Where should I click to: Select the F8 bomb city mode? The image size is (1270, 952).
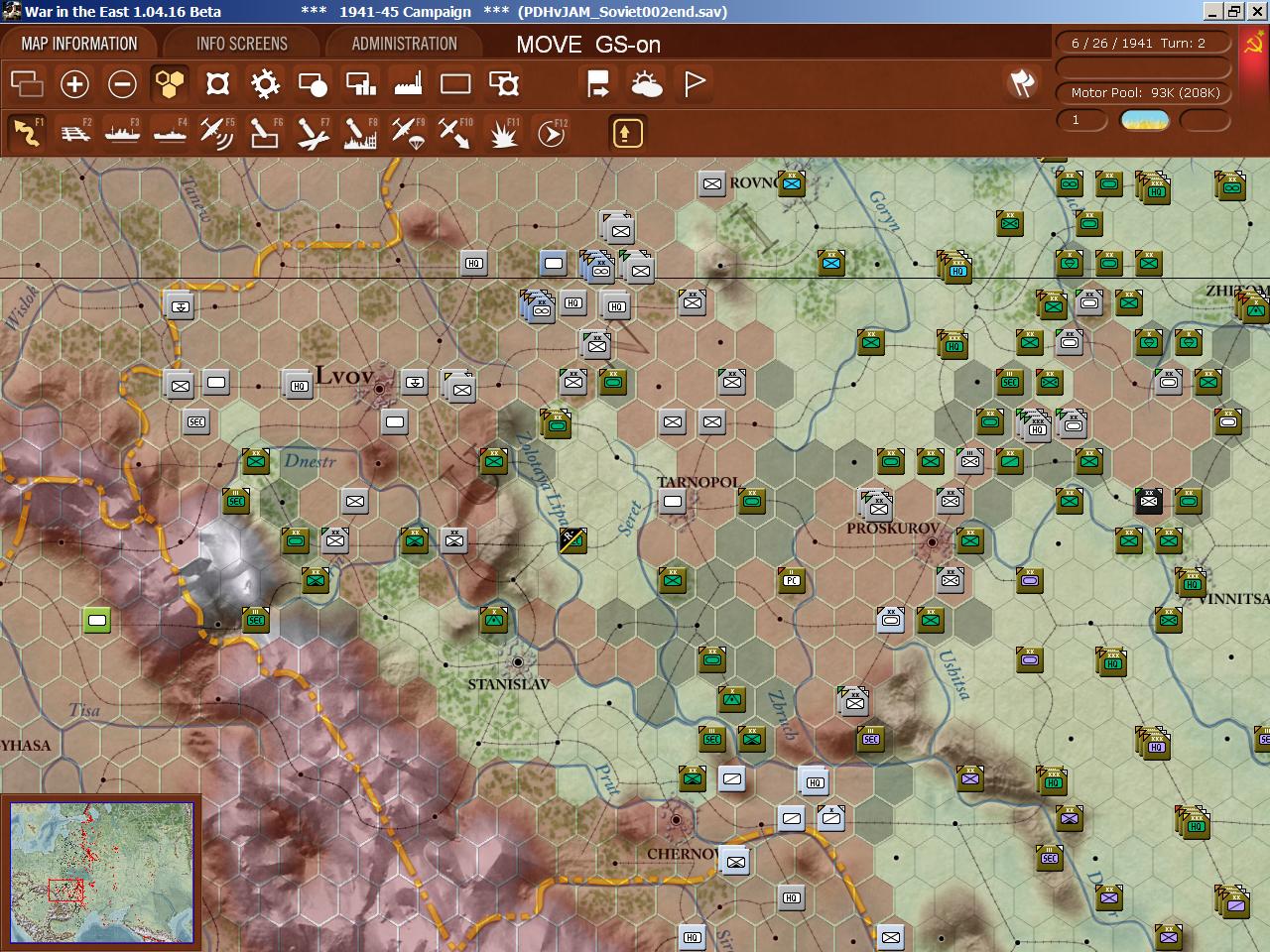tap(360, 133)
